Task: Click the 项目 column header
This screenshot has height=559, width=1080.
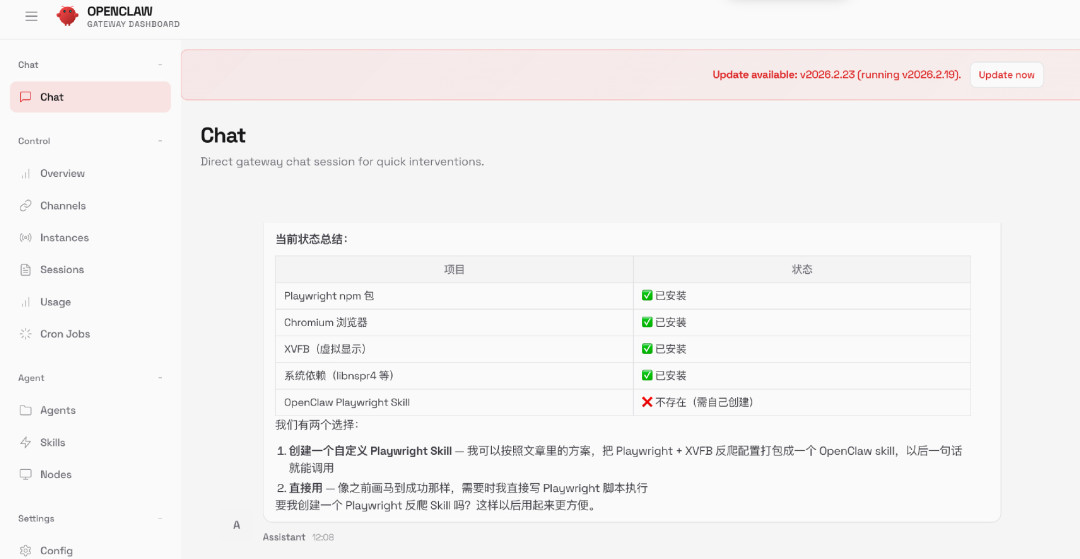Action: [x=454, y=269]
